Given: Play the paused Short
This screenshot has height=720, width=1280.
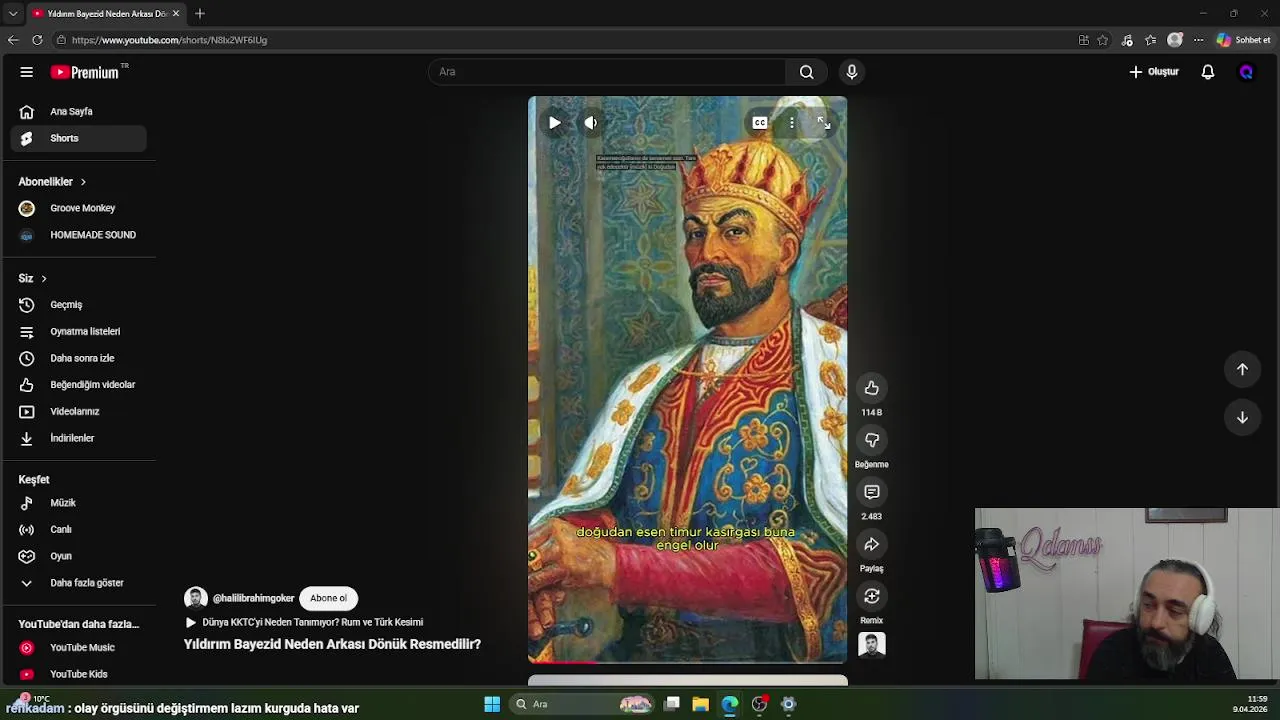Looking at the screenshot, I should pyautogui.click(x=555, y=123).
